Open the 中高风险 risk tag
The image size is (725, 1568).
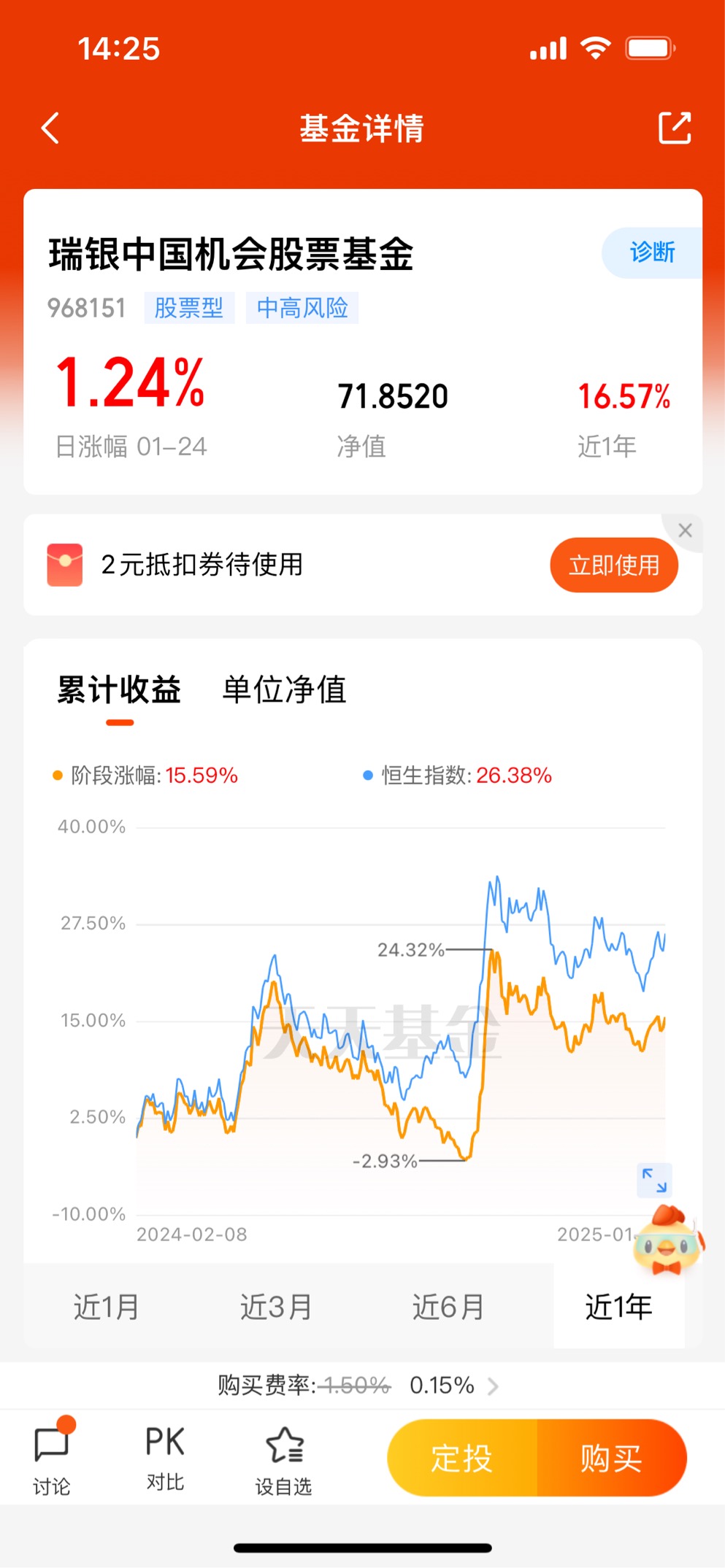point(302,308)
